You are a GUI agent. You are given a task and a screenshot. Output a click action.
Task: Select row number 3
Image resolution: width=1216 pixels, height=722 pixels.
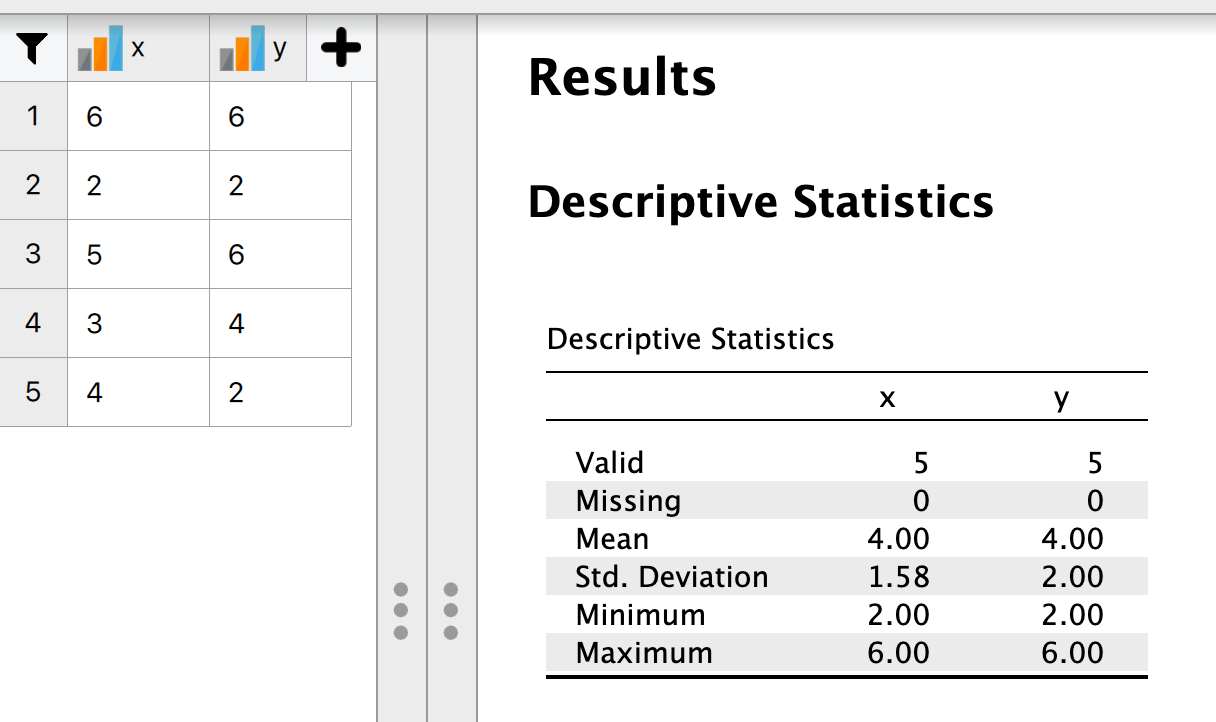point(33,254)
